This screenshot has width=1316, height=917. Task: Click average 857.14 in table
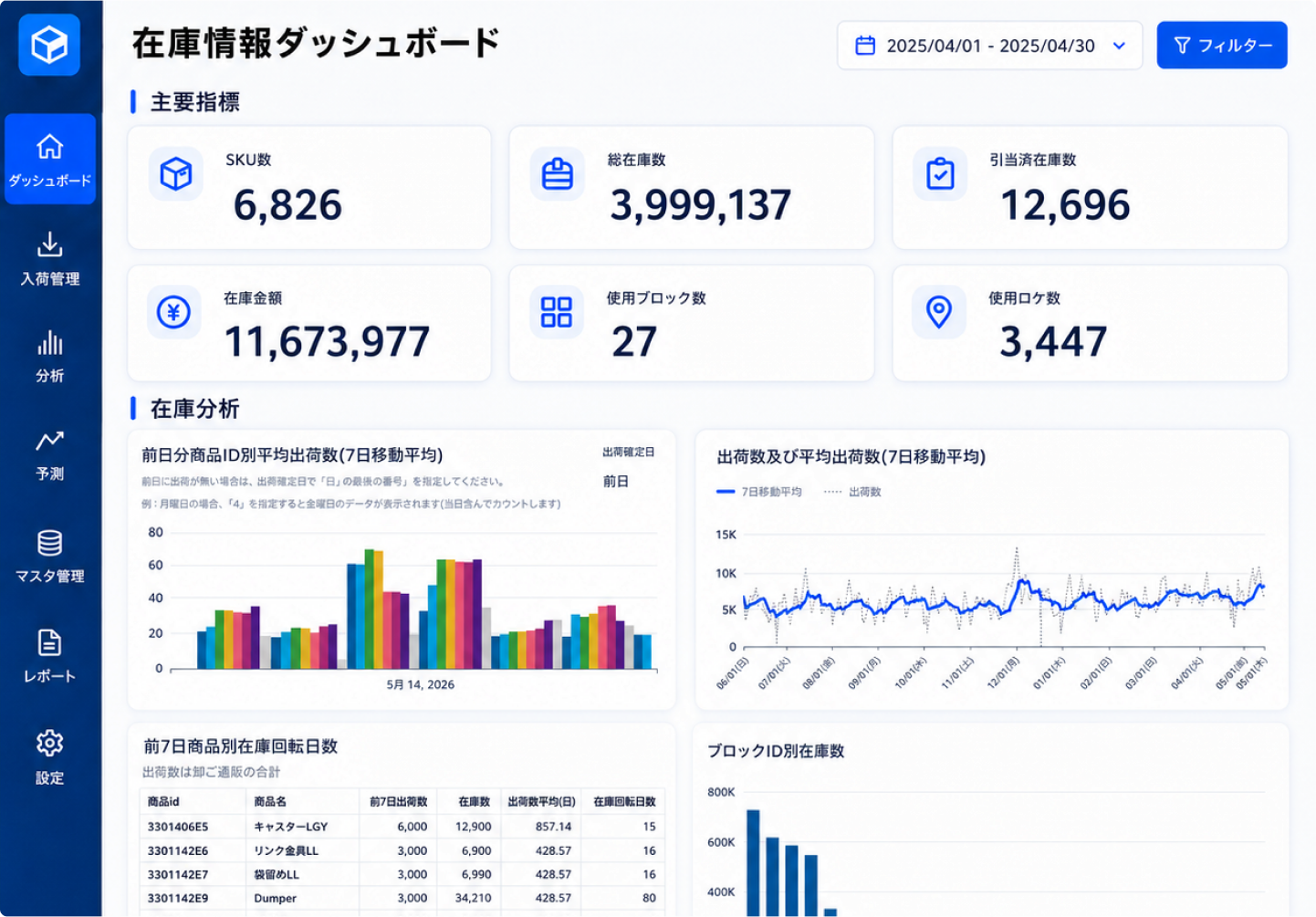coord(554,827)
